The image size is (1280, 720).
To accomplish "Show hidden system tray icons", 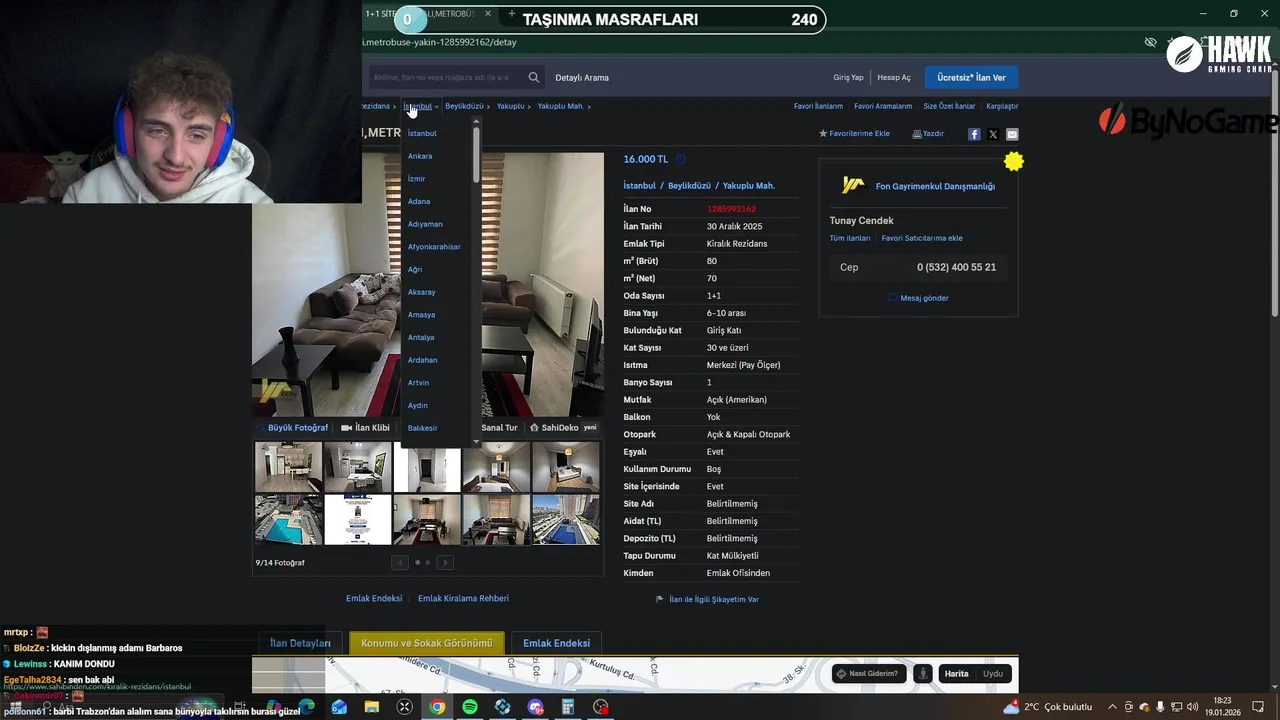I will (1112, 707).
